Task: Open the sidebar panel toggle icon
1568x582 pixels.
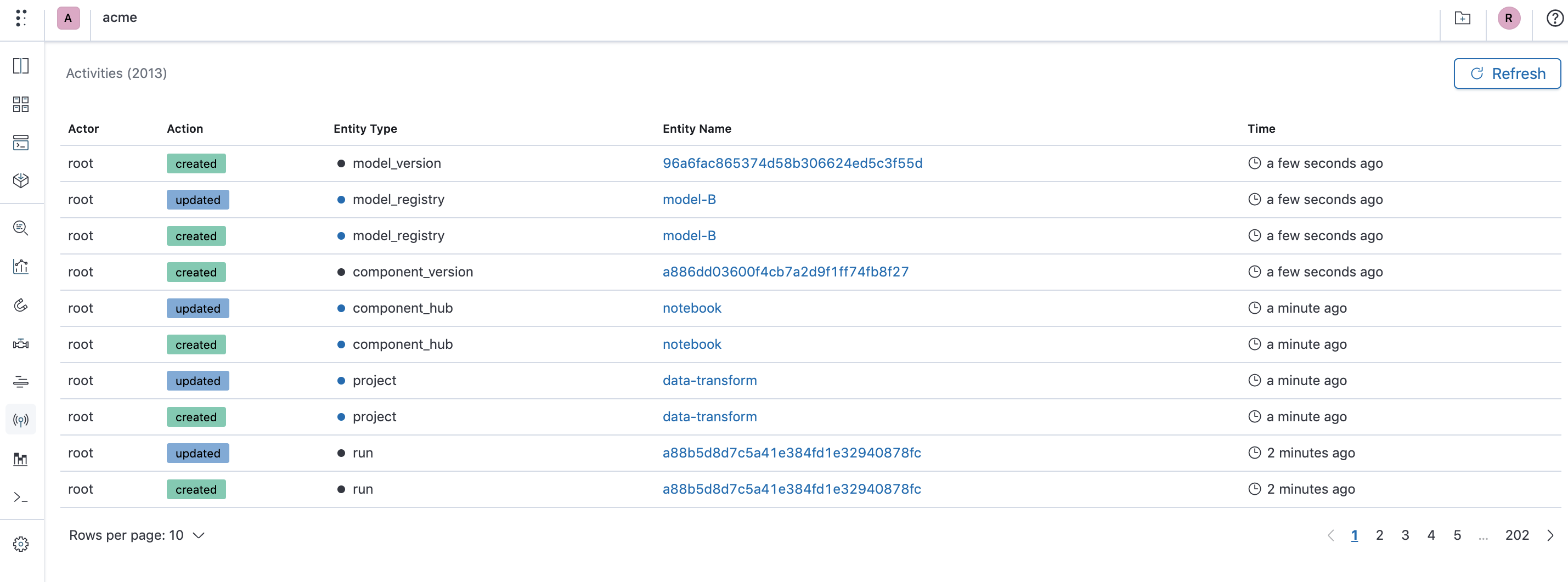Action: (x=21, y=66)
